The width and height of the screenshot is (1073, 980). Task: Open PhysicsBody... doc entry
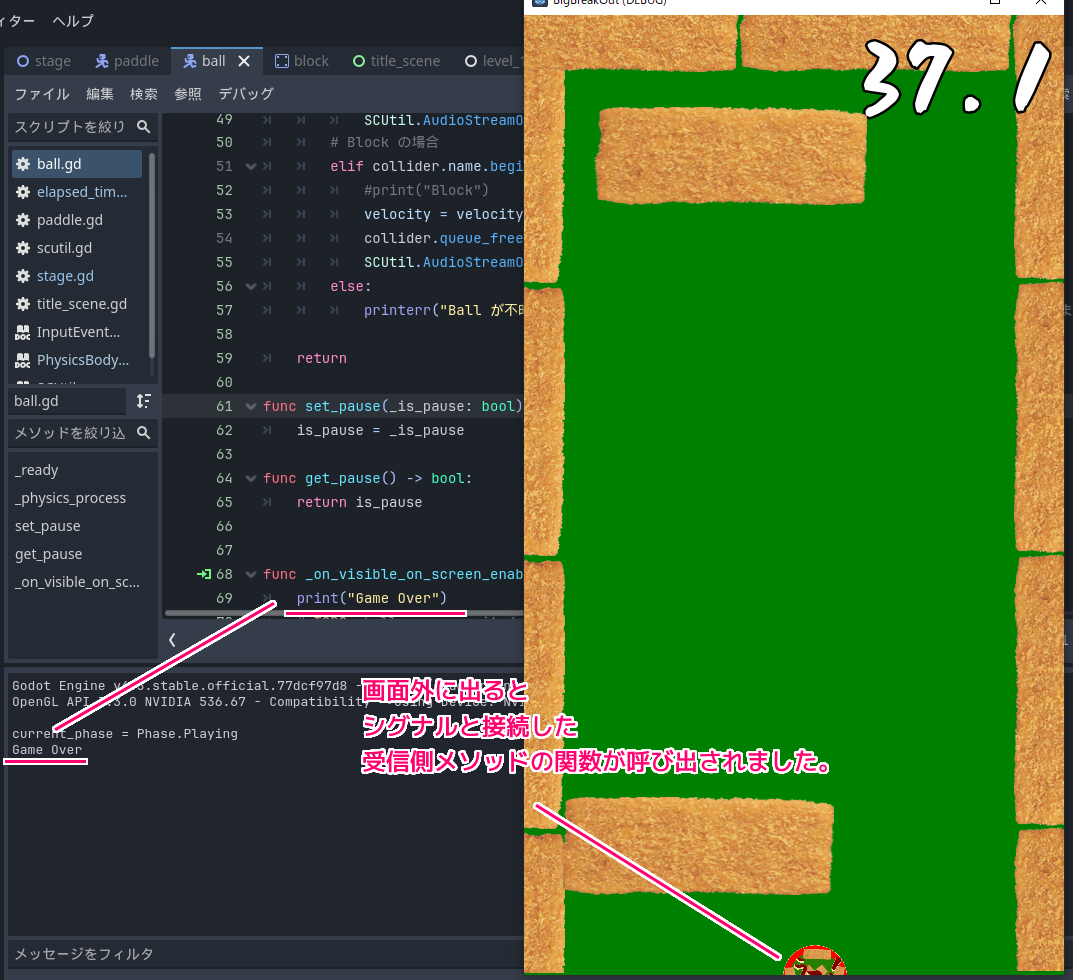pos(77,361)
